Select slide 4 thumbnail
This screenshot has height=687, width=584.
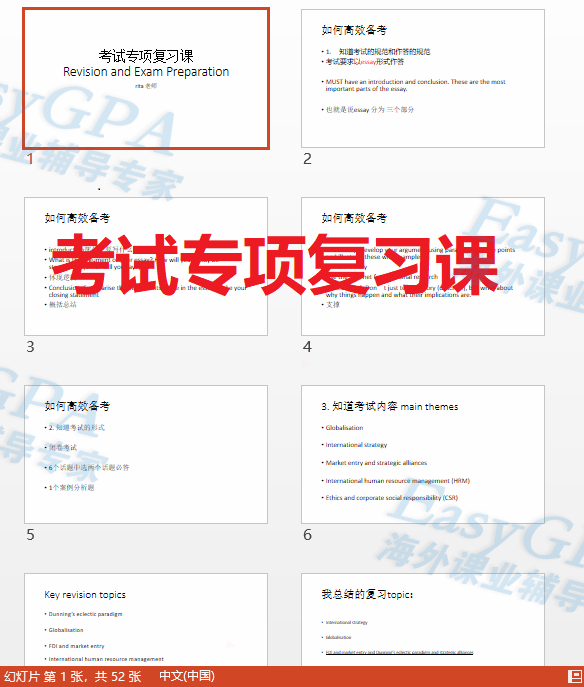(423, 266)
